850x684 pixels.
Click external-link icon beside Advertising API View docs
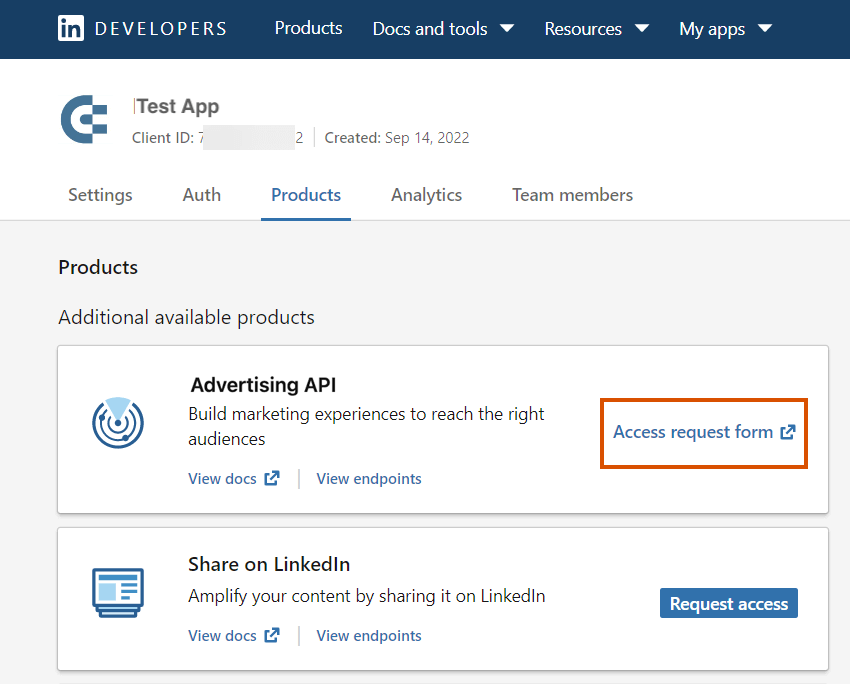272,479
